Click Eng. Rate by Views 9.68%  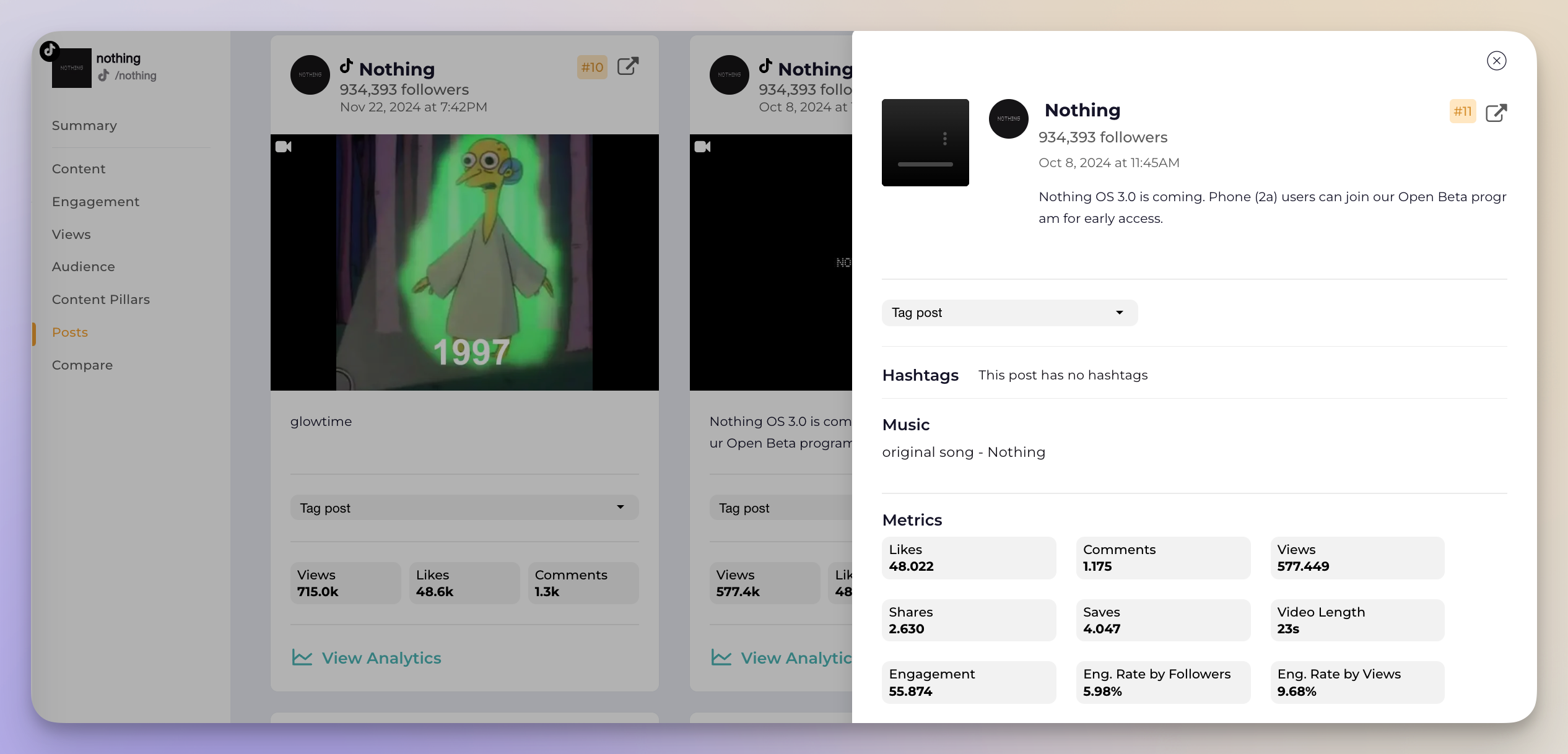(1357, 682)
